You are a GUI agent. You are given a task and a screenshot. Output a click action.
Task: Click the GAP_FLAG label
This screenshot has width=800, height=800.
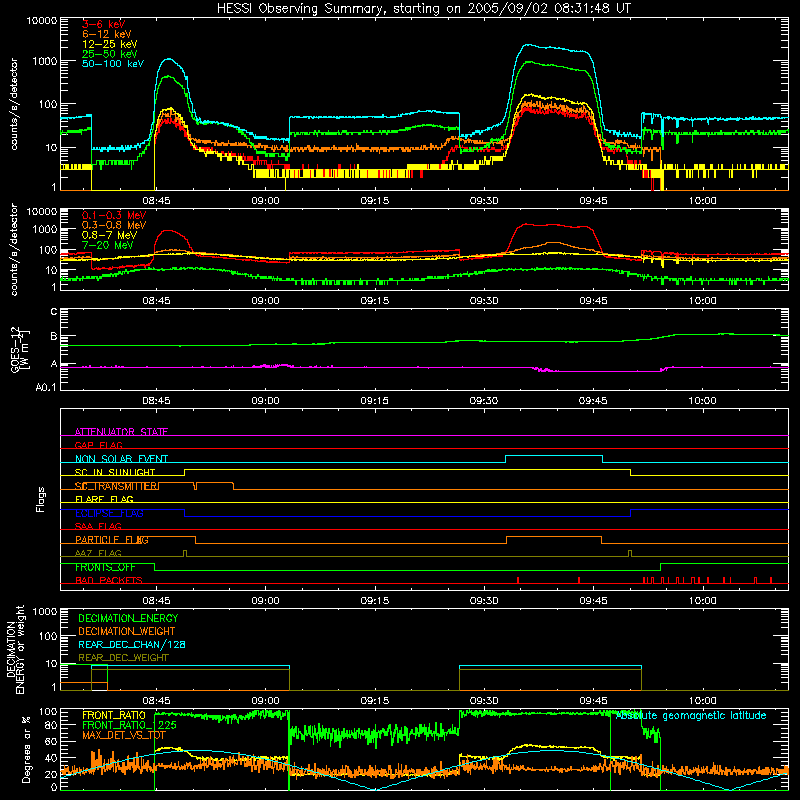[99, 445]
